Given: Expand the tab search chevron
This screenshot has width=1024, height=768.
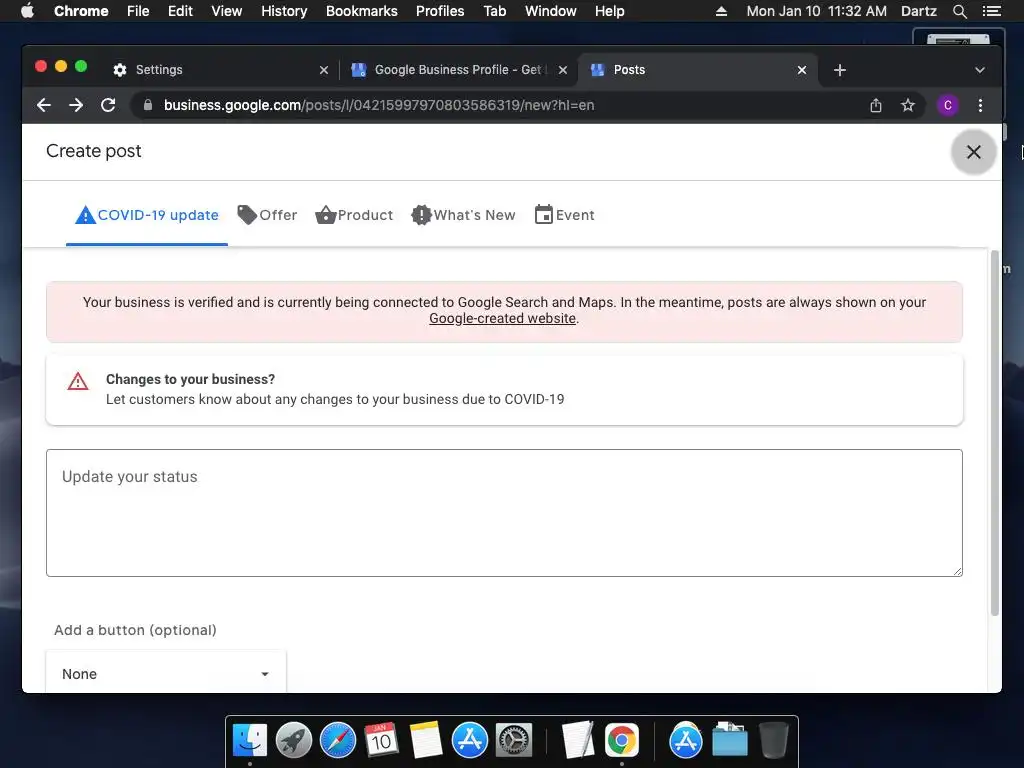Looking at the screenshot, I should click(x=980, y=70).
